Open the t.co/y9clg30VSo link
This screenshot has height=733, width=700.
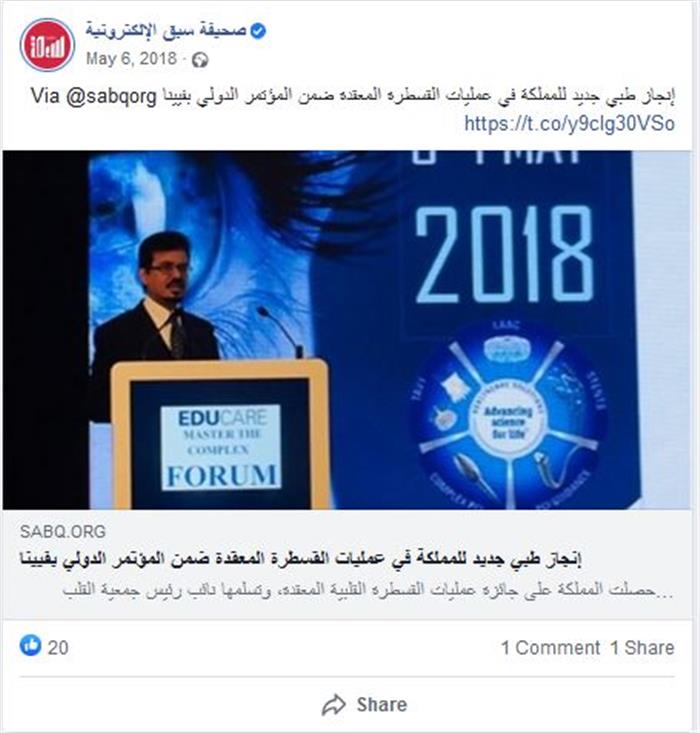(569, 124)
